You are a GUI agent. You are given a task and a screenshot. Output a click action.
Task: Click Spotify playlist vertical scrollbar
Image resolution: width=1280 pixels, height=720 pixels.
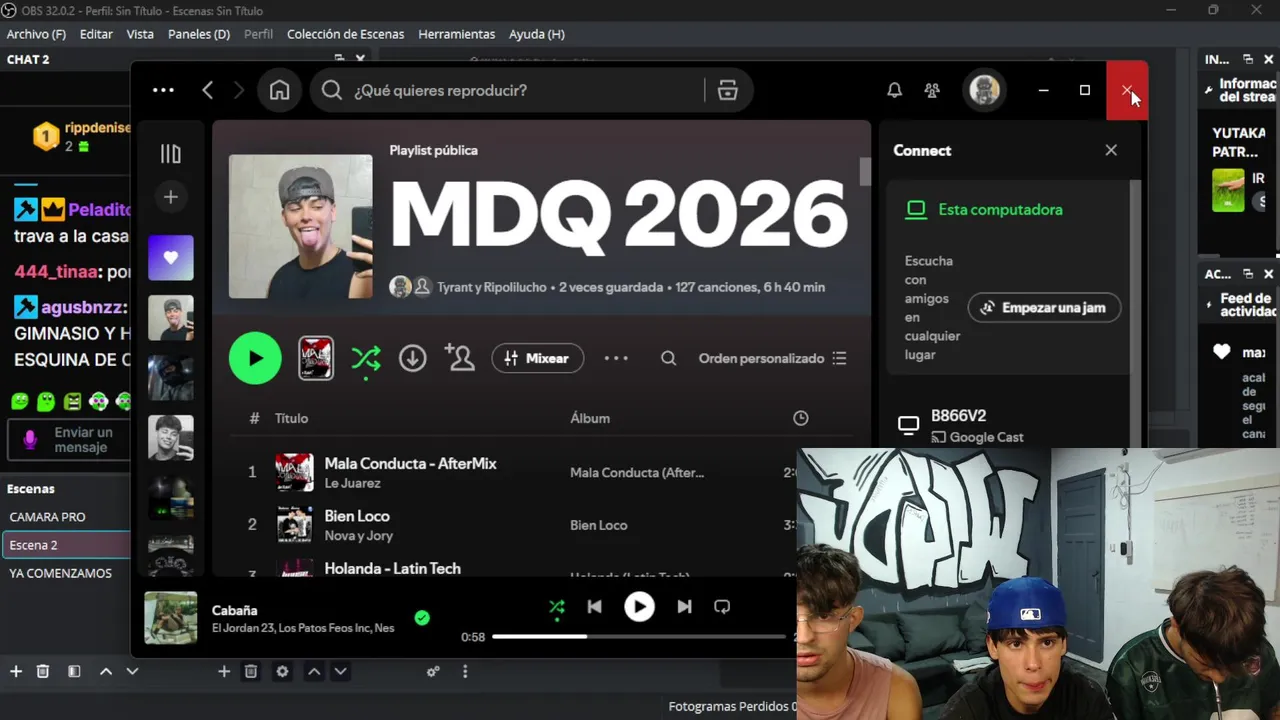(865, 171)
